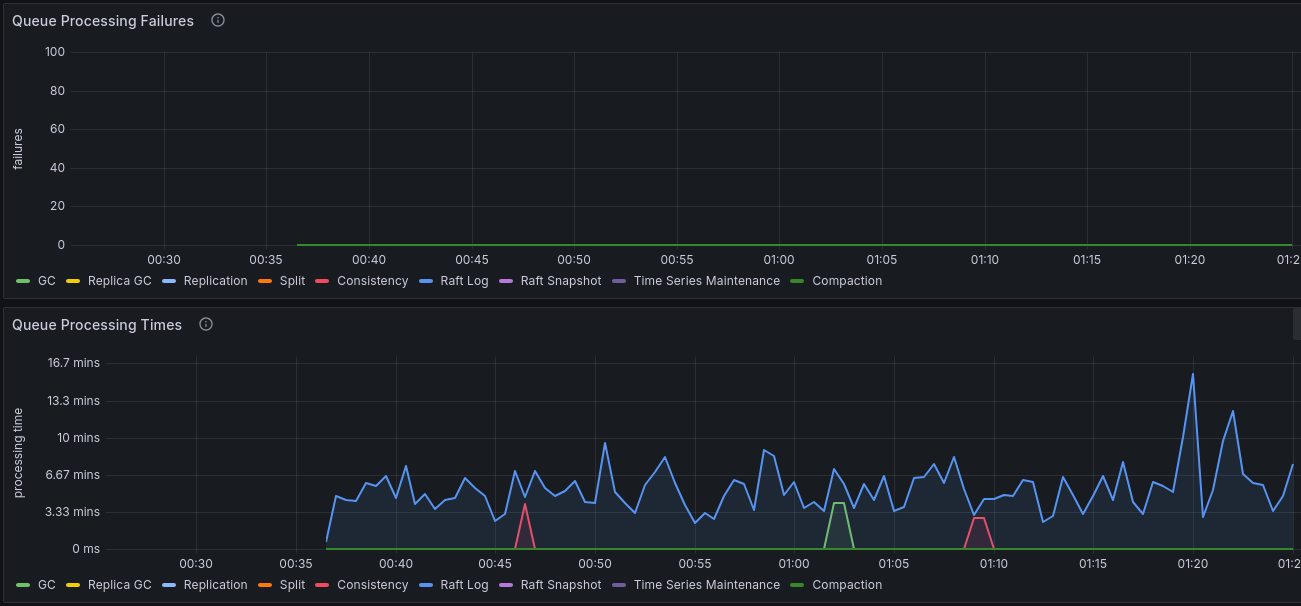
Task: Click the tallest Raft Log peak at 01:20
Action: tap(1192, 374)
